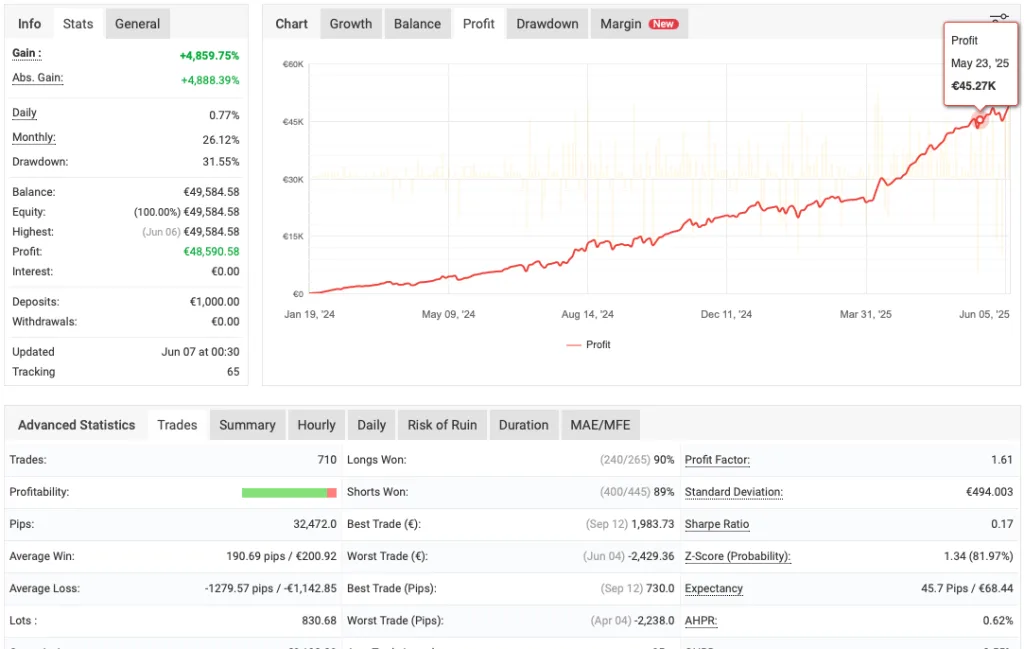The image size is (1024, 649).
Task: Open the Duration statistics tab
Action: tap(524, 424)
